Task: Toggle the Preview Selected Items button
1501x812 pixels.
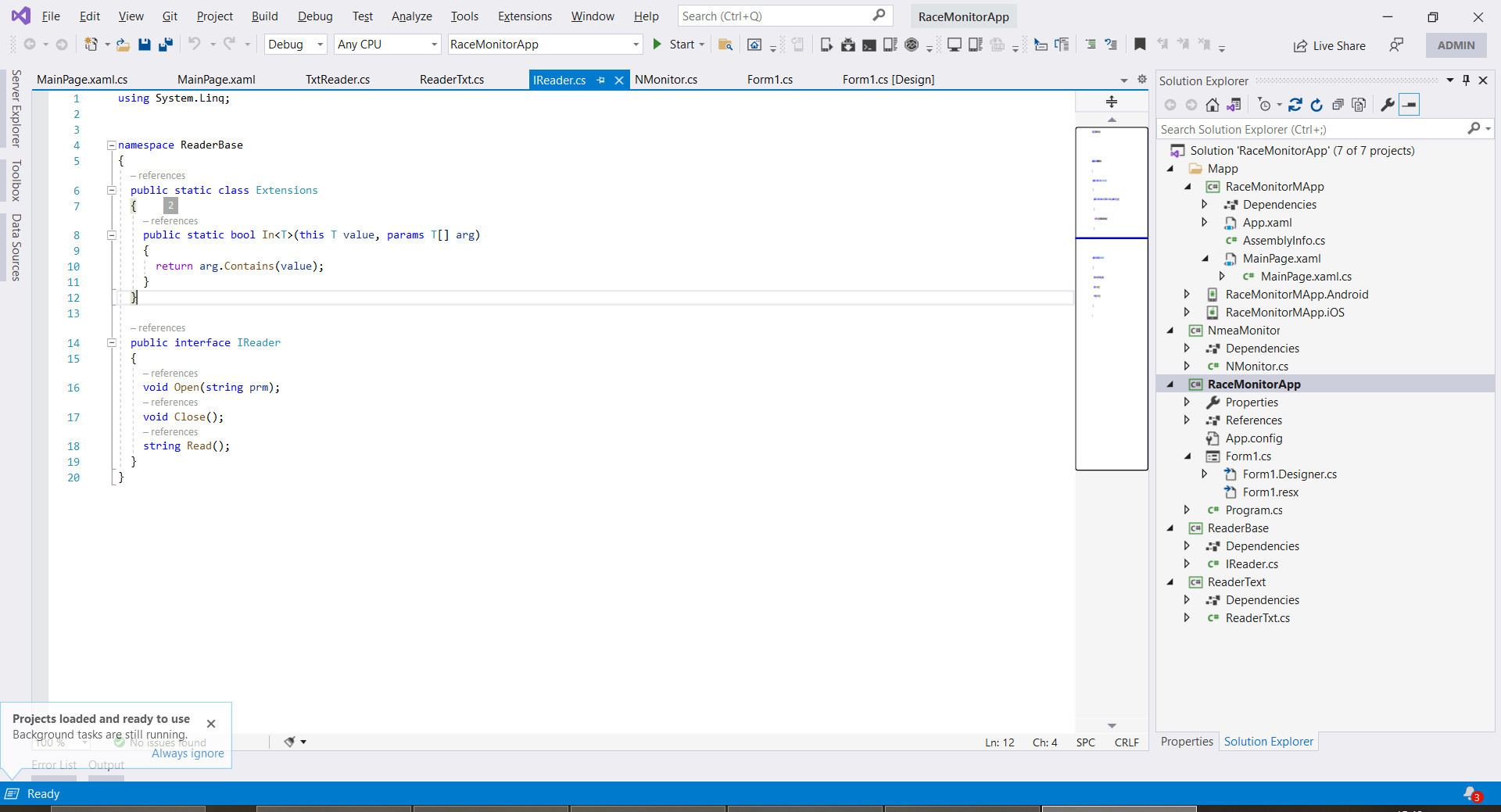Action: pos(1409,105)
